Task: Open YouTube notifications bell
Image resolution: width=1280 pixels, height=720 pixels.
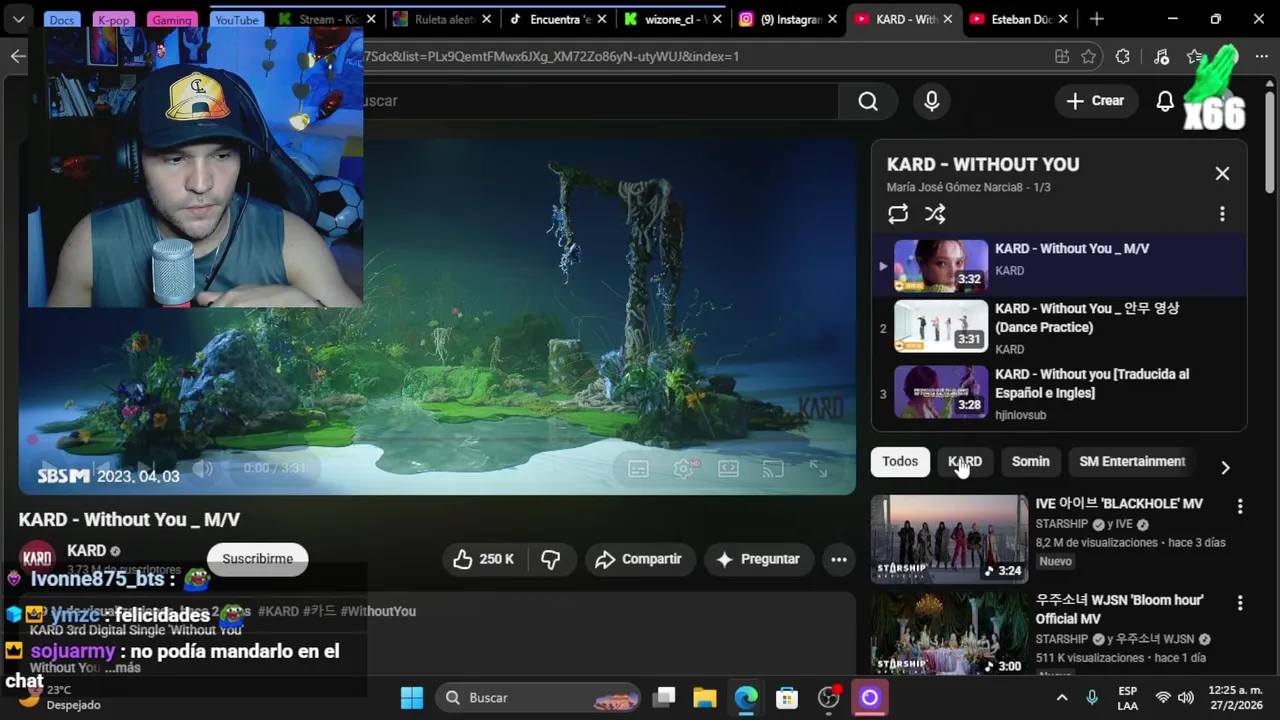Action: (x=1165, y=101)
